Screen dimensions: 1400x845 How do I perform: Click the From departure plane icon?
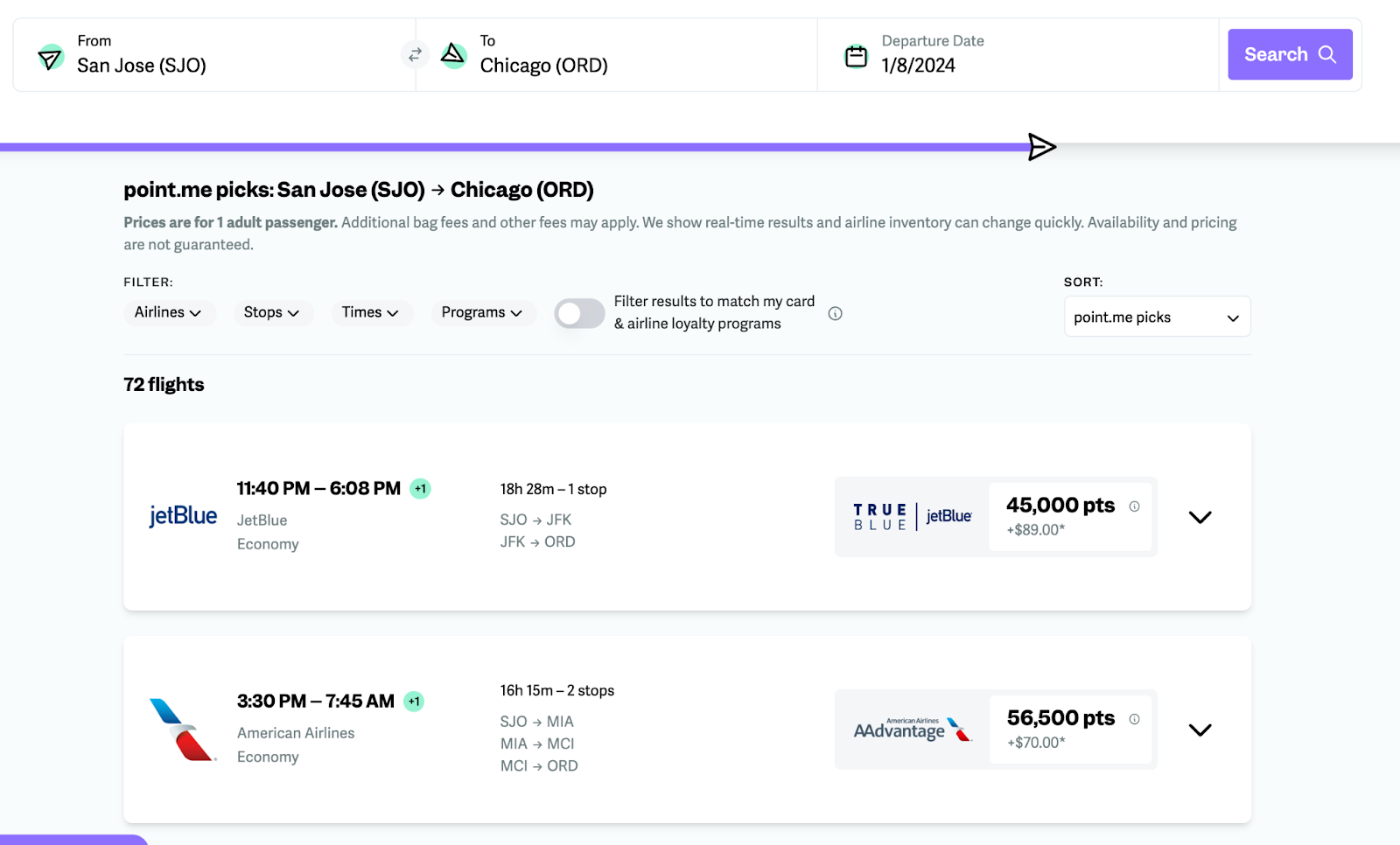coord(51,58)
